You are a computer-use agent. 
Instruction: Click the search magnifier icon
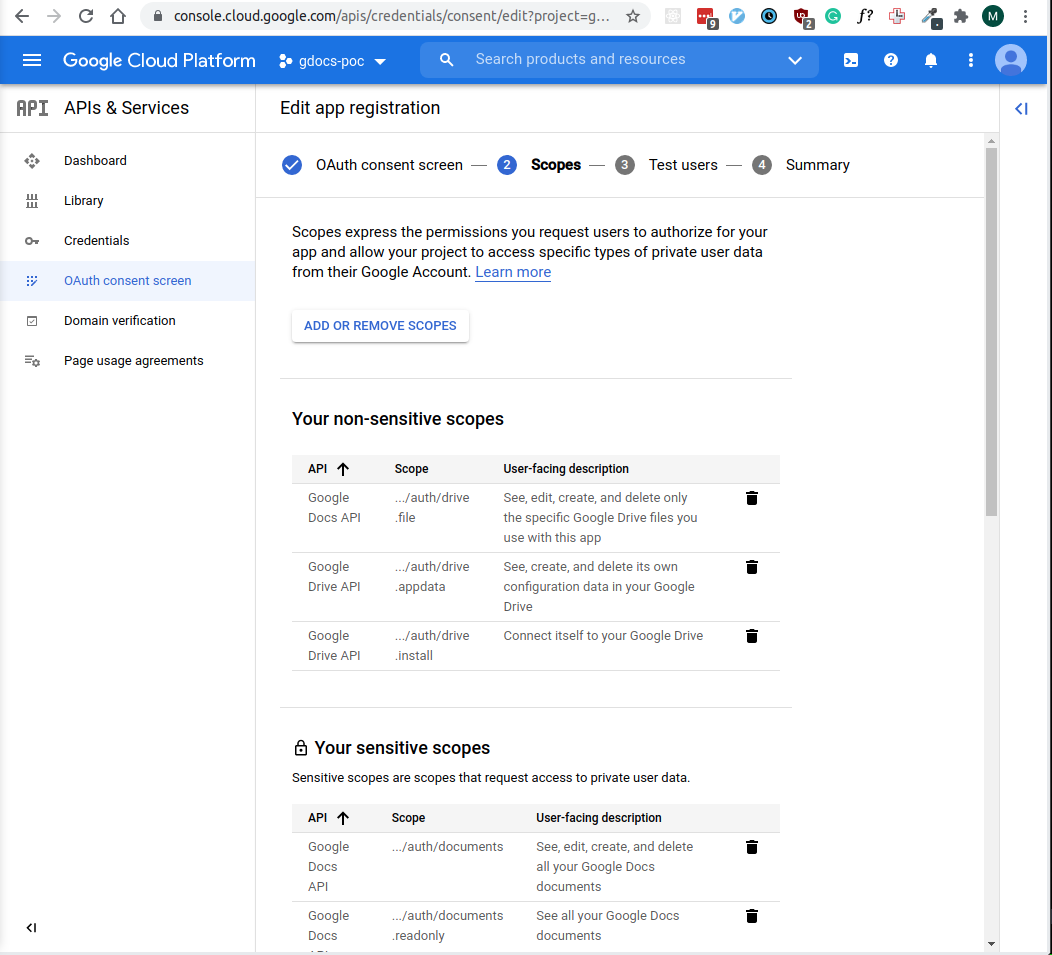coord(446,60)
